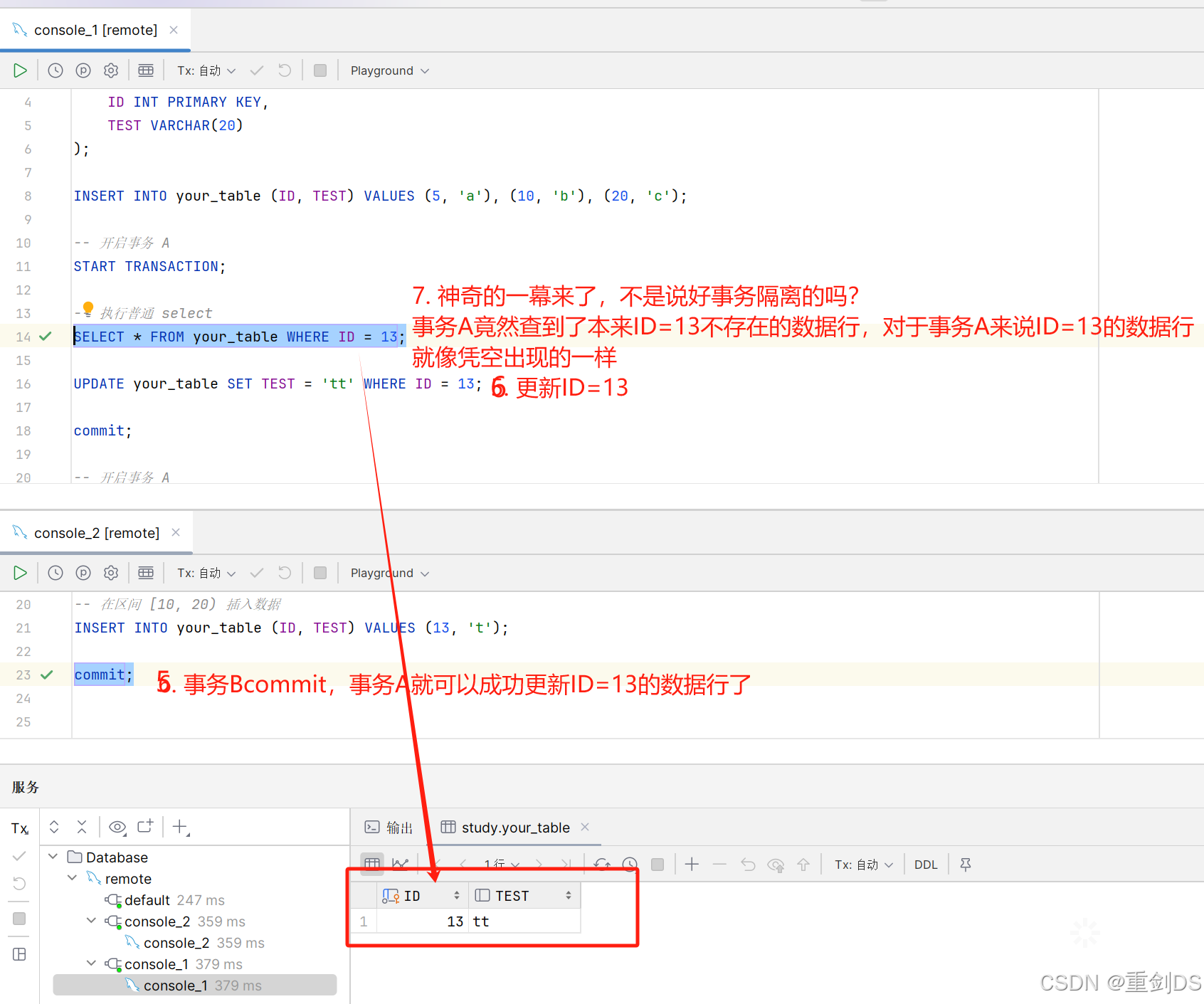Click commit; on line 18 of console_1
The width and height of the screenshot is (1204, 1004).
coord(103,430)
